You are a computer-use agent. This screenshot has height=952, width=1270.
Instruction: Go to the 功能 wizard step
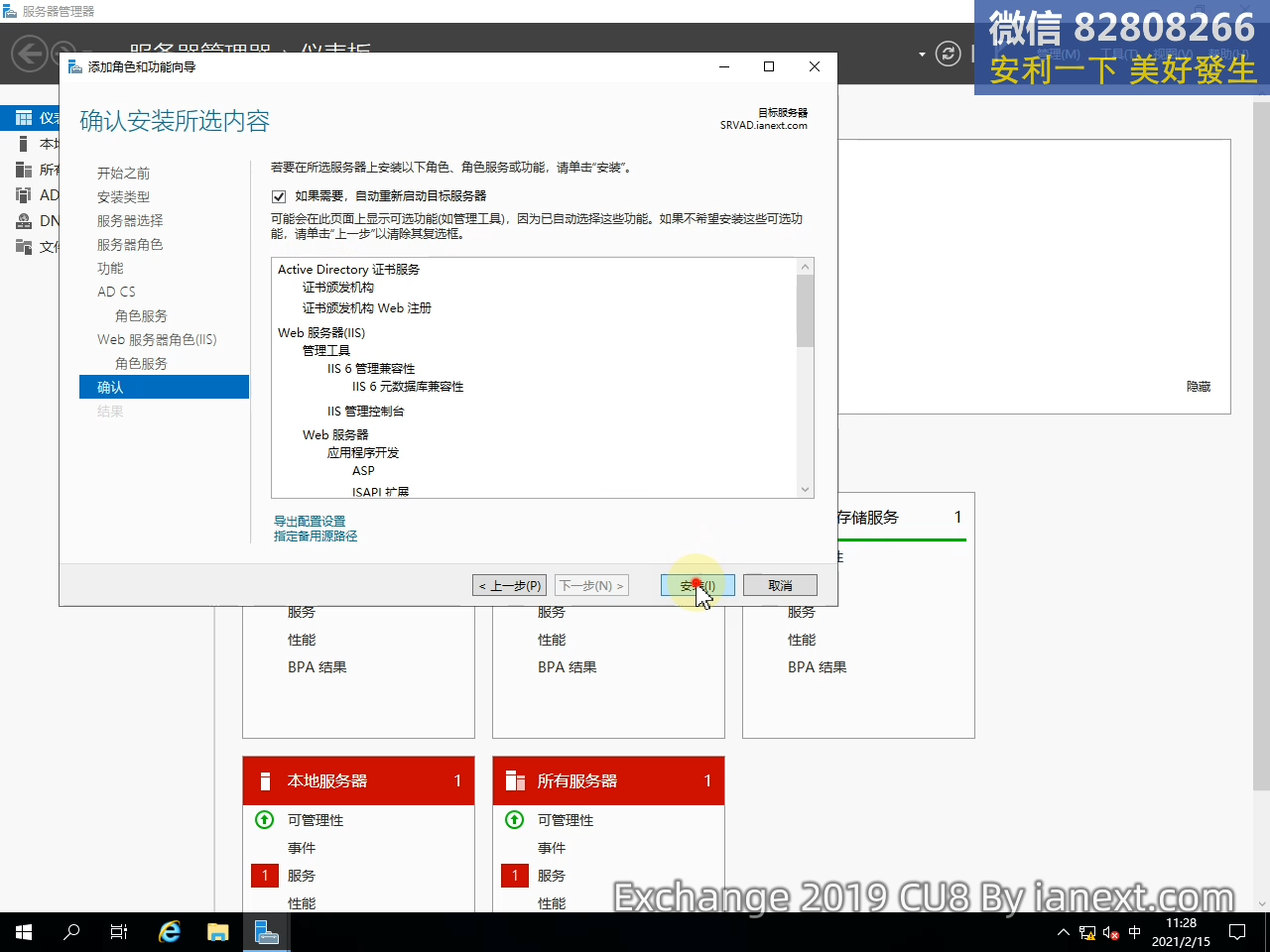coord(110,269)
